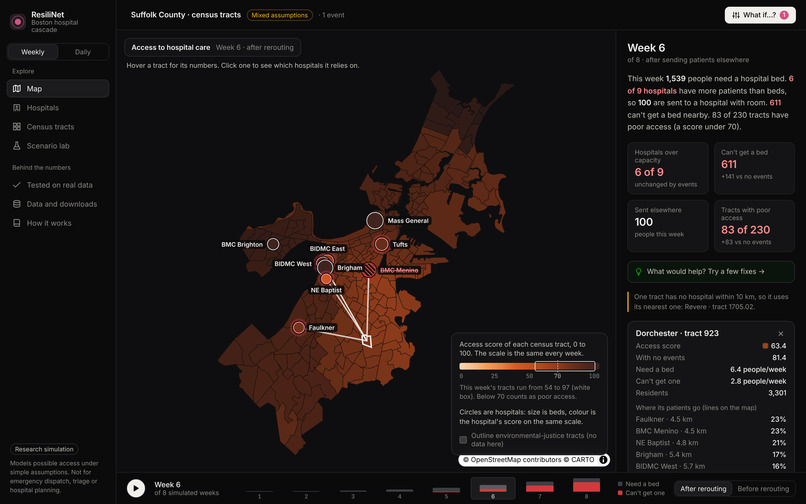
Task: Open the How it works page
Action: pyautogui.click(x=58, y=223)
